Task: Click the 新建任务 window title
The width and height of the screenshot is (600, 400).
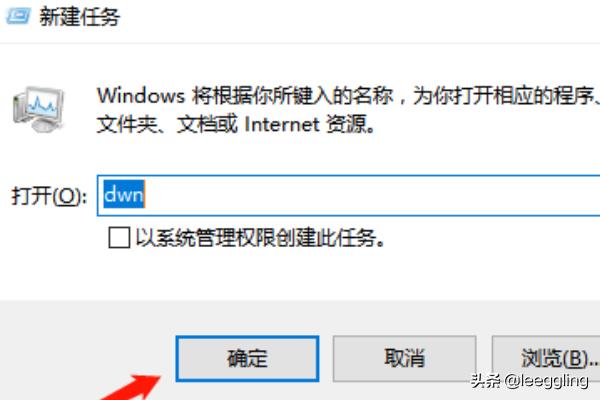Action: pos(80,16)
